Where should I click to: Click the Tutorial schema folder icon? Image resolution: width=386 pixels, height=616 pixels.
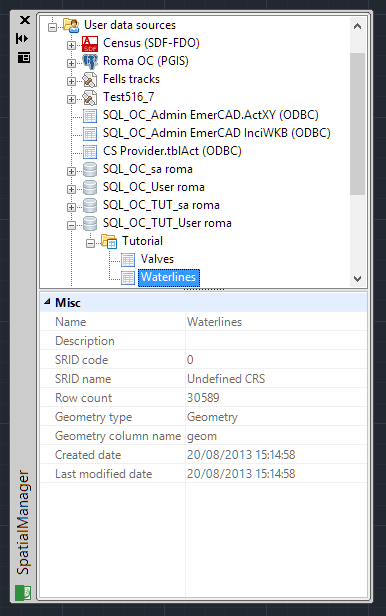109,242
